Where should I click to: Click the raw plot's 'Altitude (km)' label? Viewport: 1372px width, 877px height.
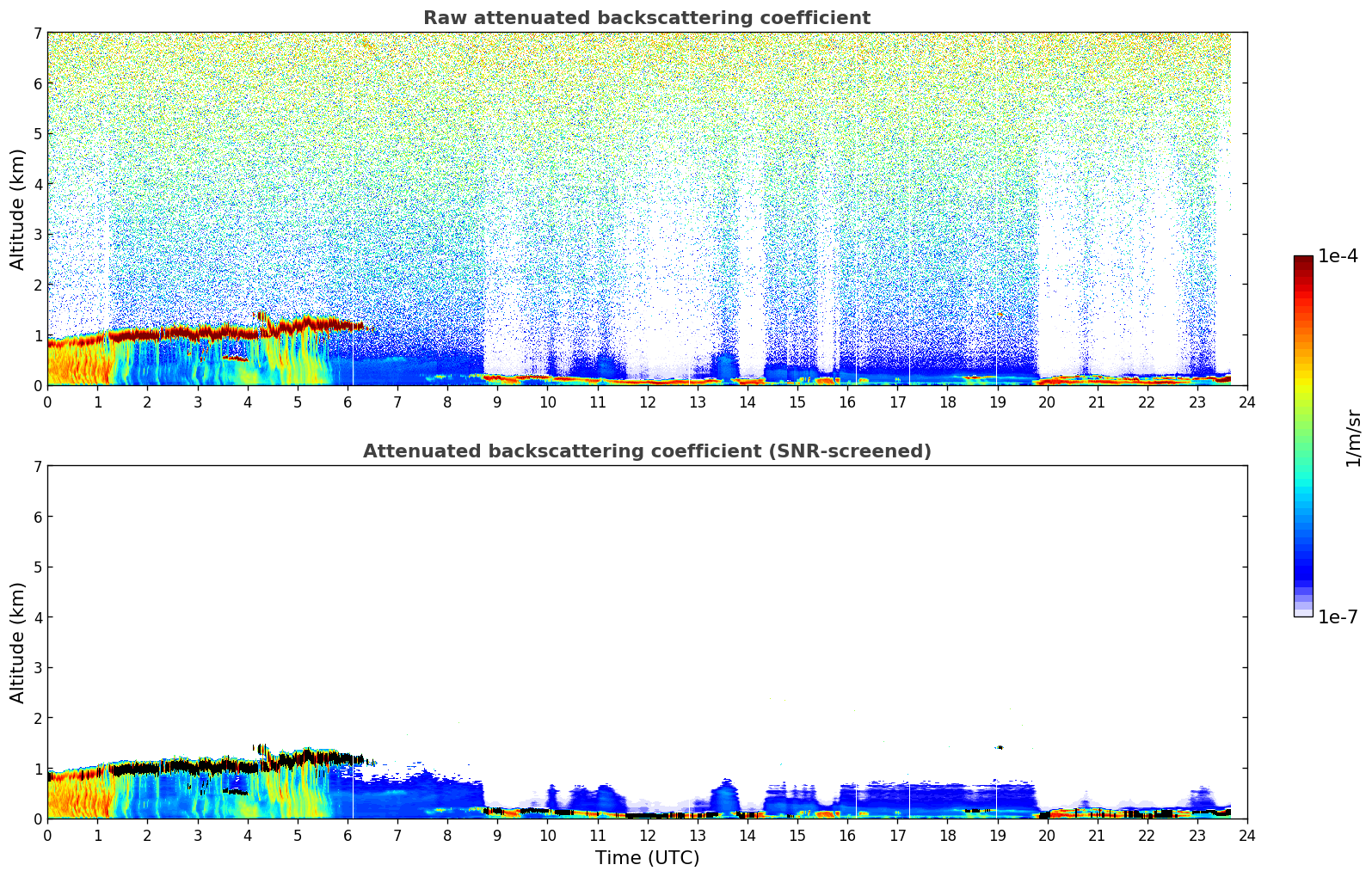point(18,209)
